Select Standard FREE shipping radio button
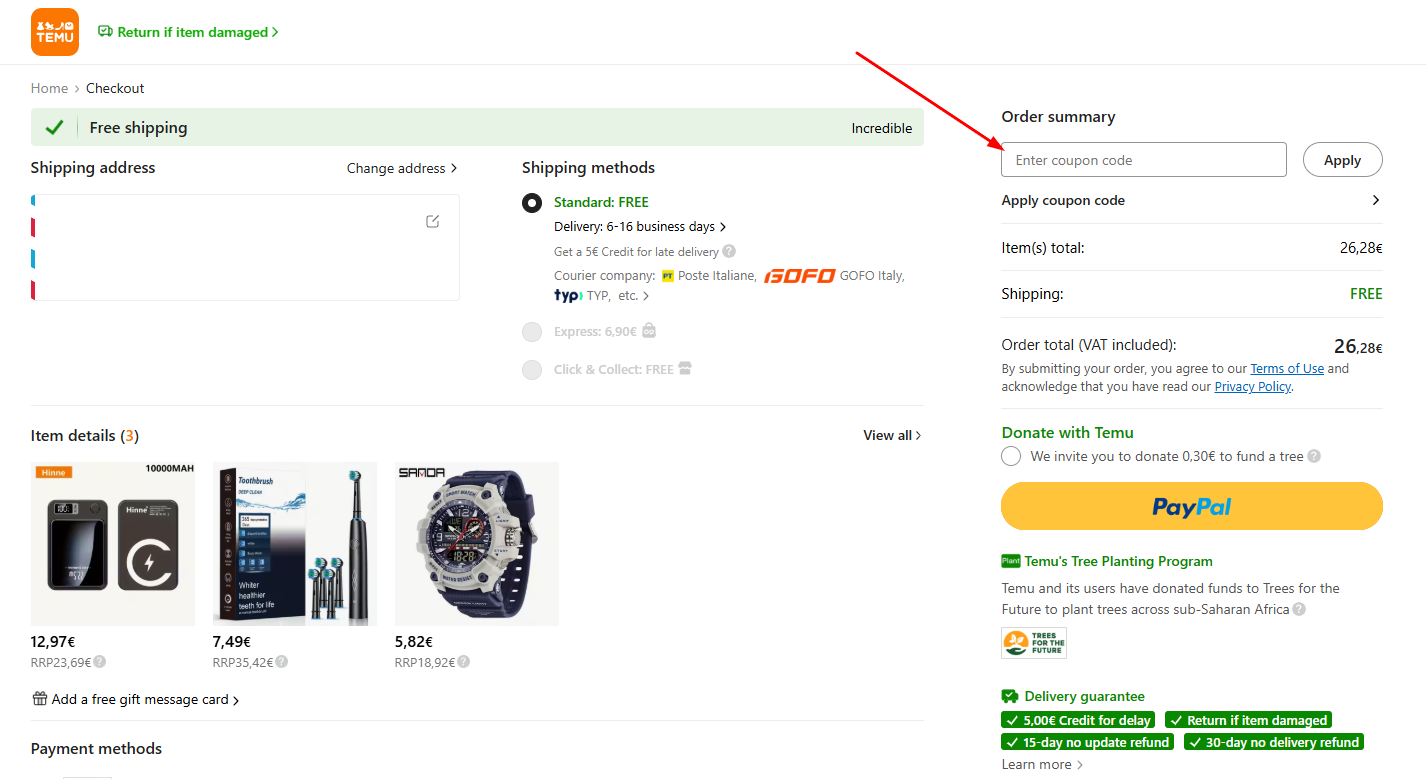The image size is (1426, 779). click(532, 203)
